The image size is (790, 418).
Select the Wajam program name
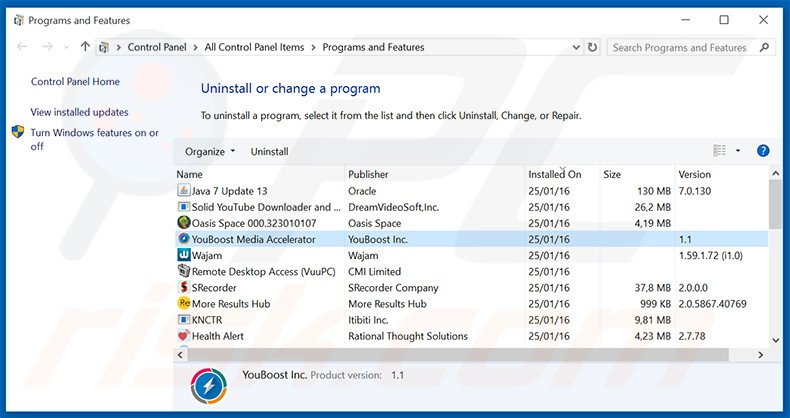[207, 255]
